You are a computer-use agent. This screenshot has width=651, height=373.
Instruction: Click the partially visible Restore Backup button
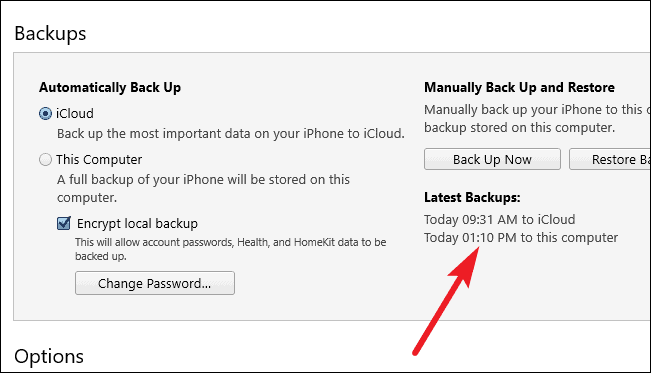[610, 159]
